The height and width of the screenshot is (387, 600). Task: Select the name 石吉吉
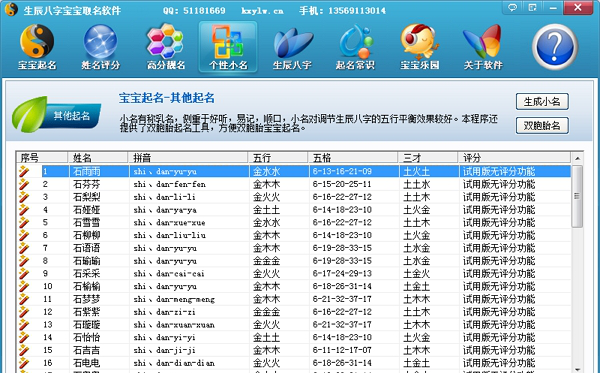(x=87, y=350)
